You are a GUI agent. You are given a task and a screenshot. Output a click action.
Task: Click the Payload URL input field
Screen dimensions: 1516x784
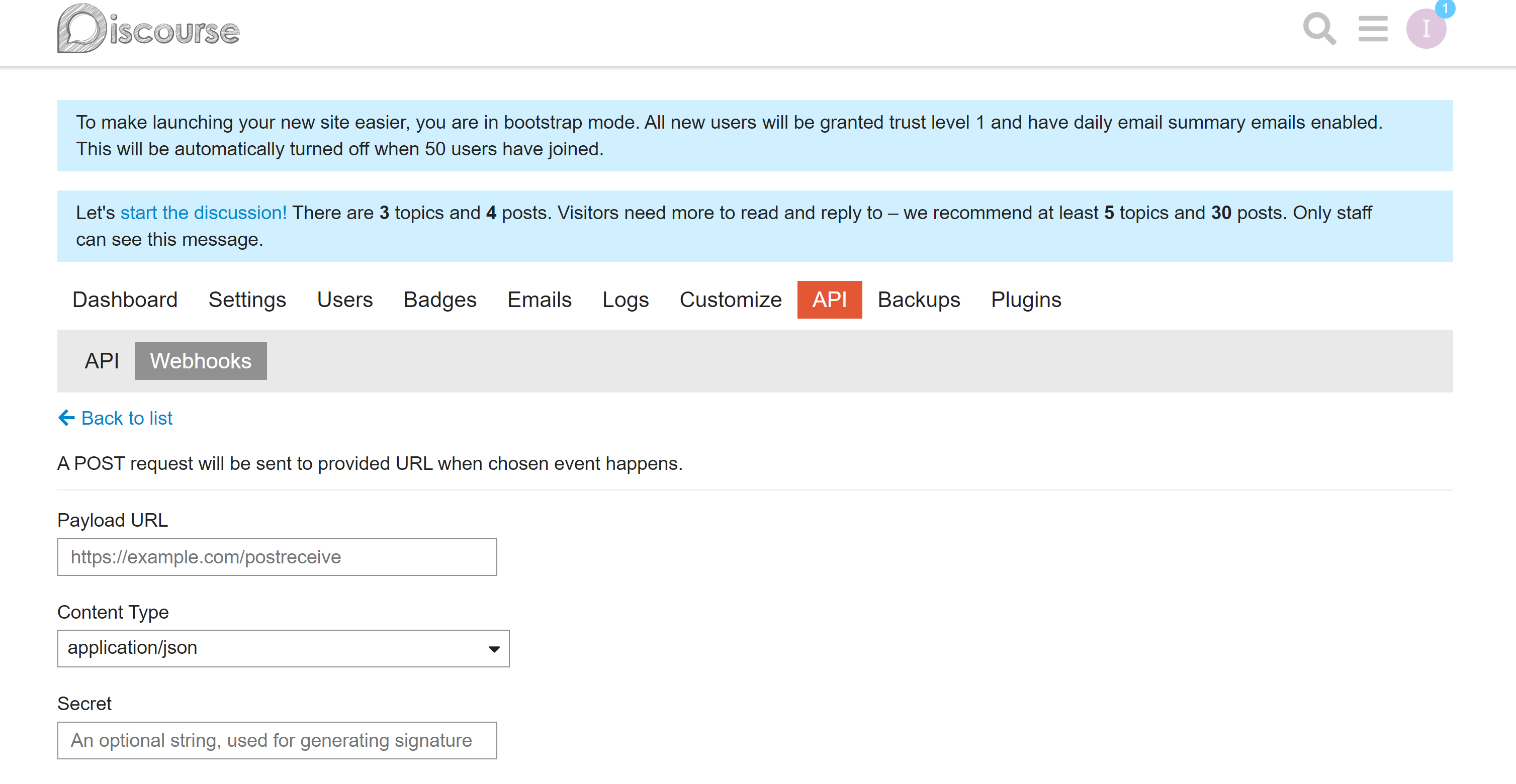[277, 557]
